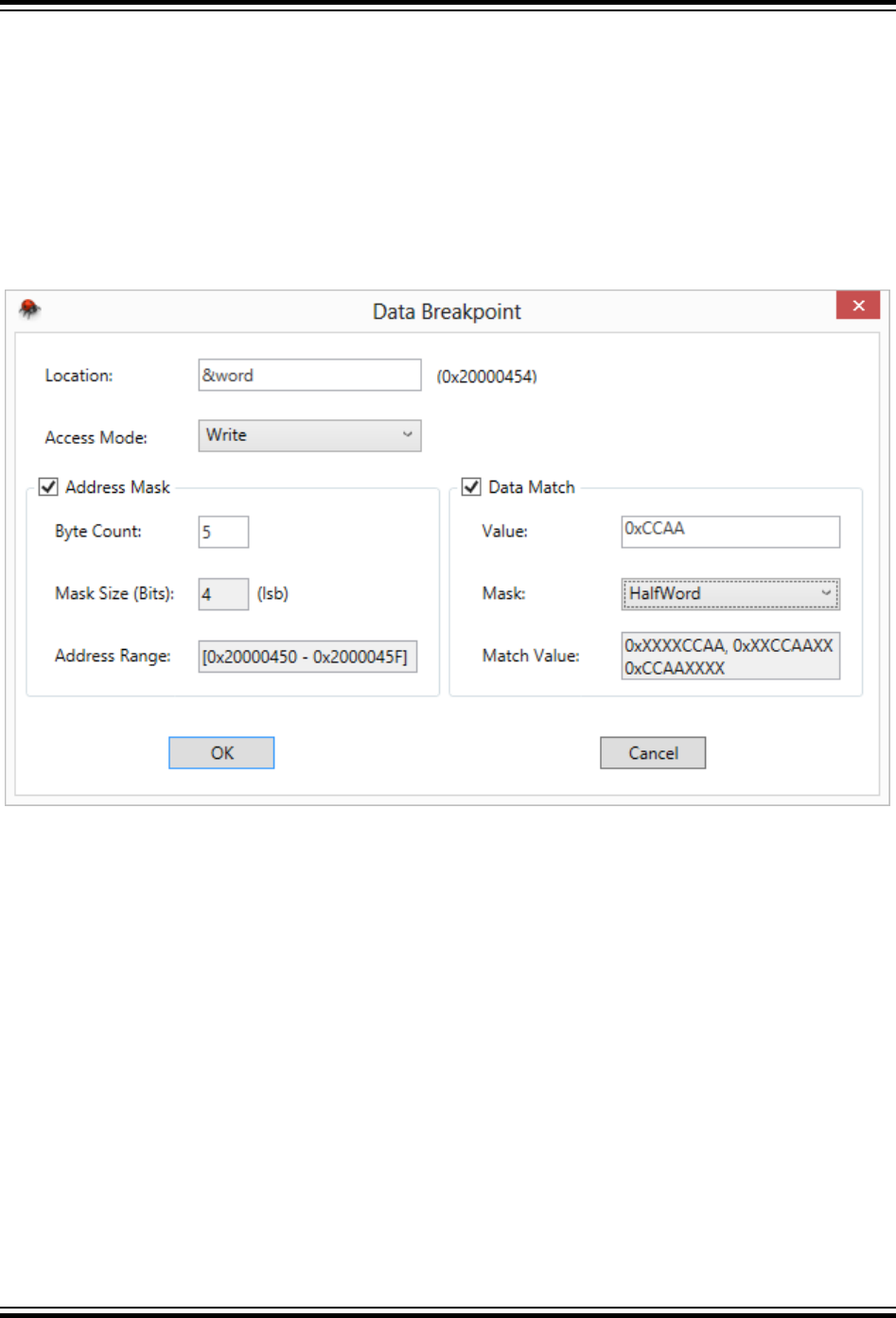Open the Mask HalfWord dropdown
This screenshot has width=896, height=1318.
[730, 594]
